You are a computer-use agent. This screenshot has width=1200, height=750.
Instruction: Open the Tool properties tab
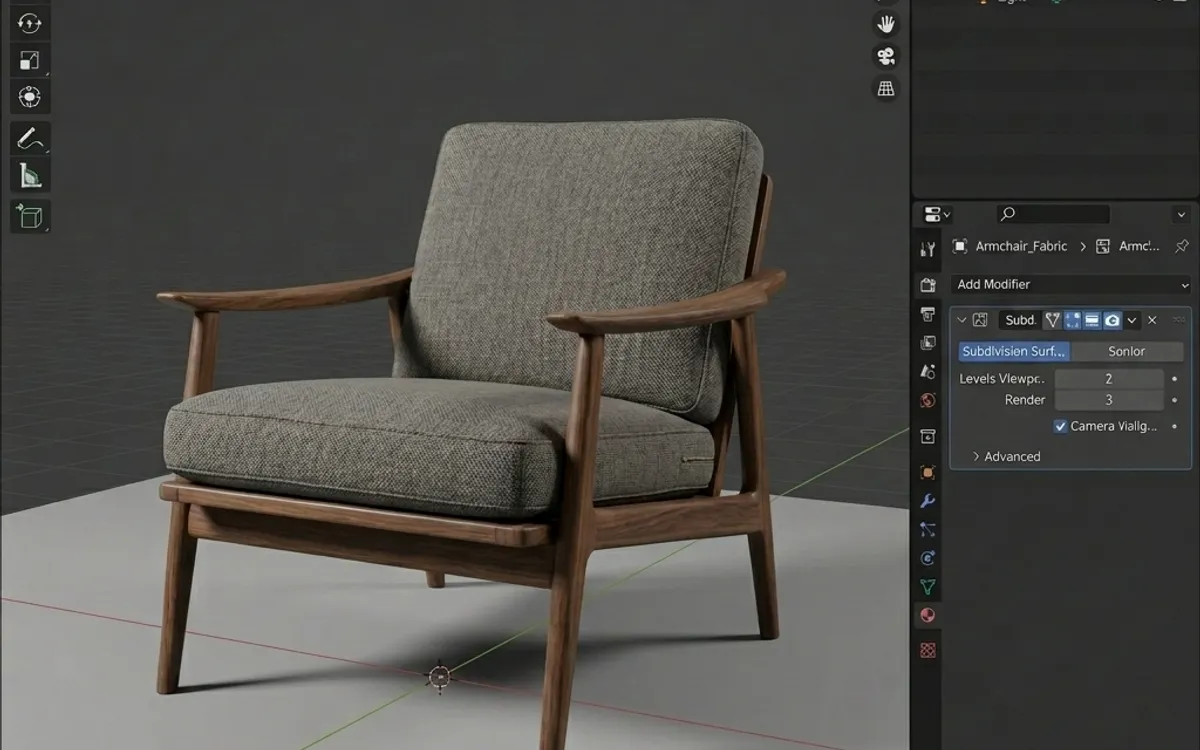tap(928, 249)
